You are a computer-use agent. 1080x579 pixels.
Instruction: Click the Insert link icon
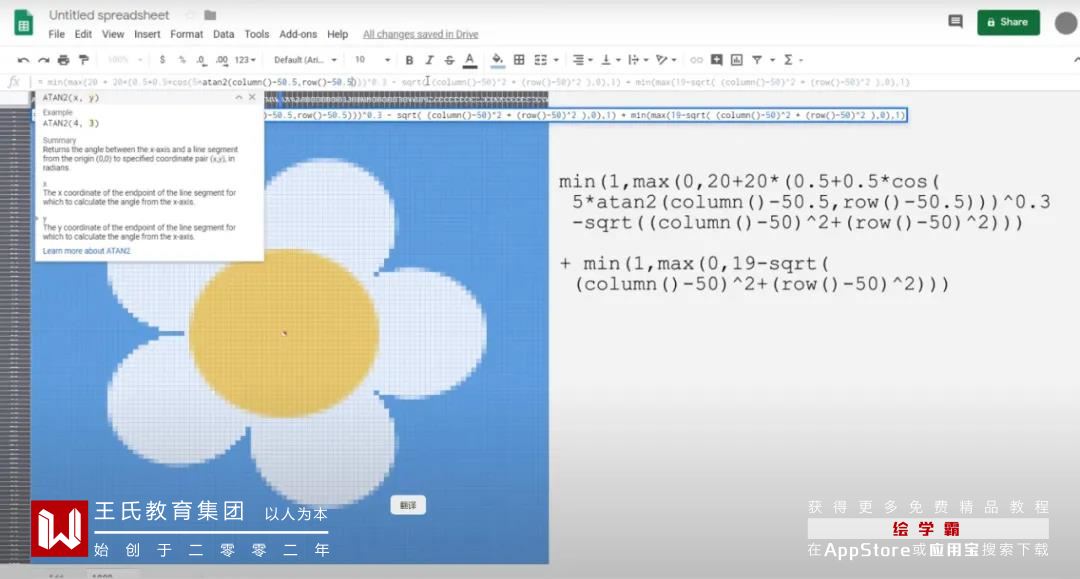point(696,61)
